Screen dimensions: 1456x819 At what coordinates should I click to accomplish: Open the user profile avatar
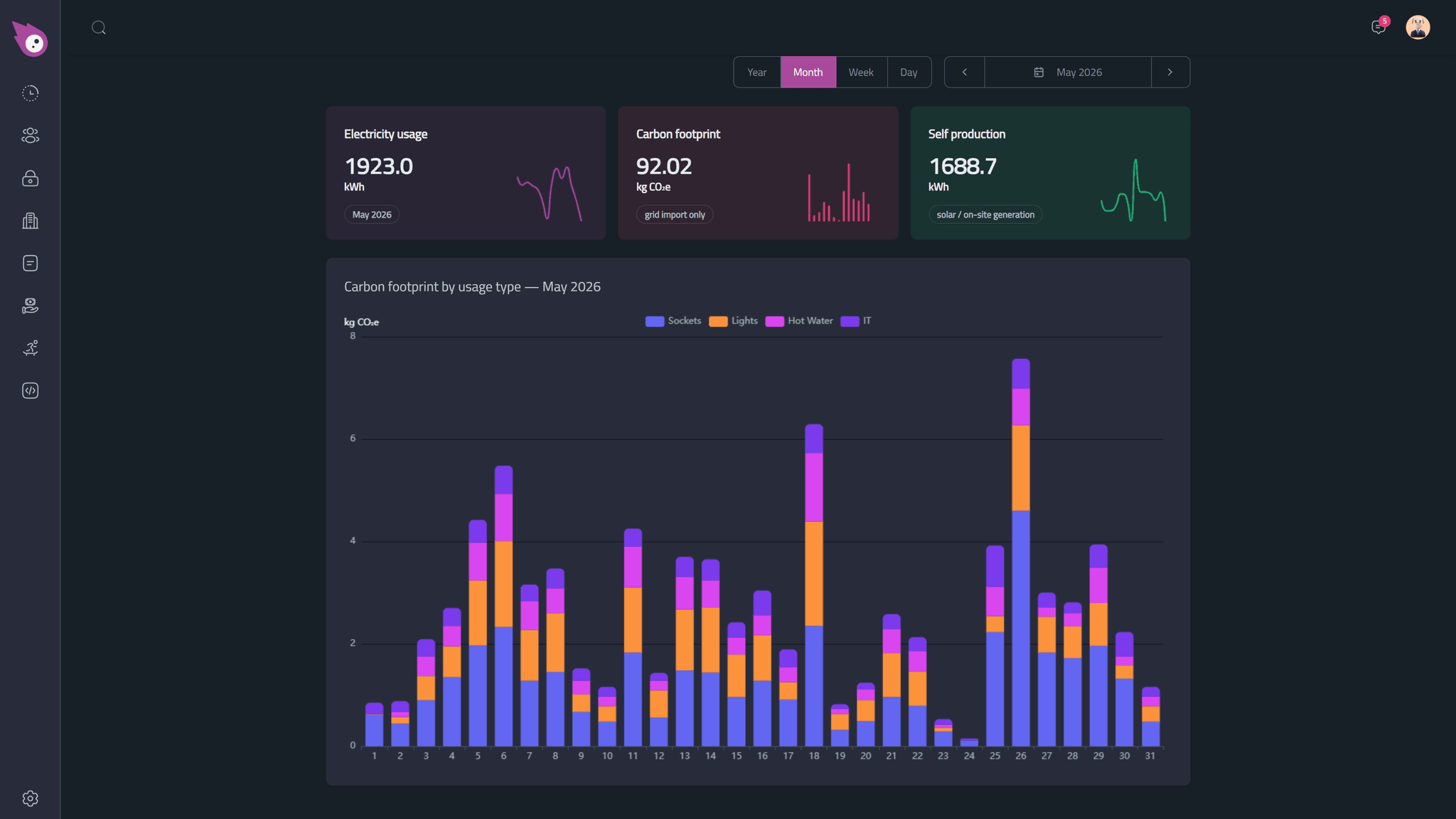point(1418,27)
